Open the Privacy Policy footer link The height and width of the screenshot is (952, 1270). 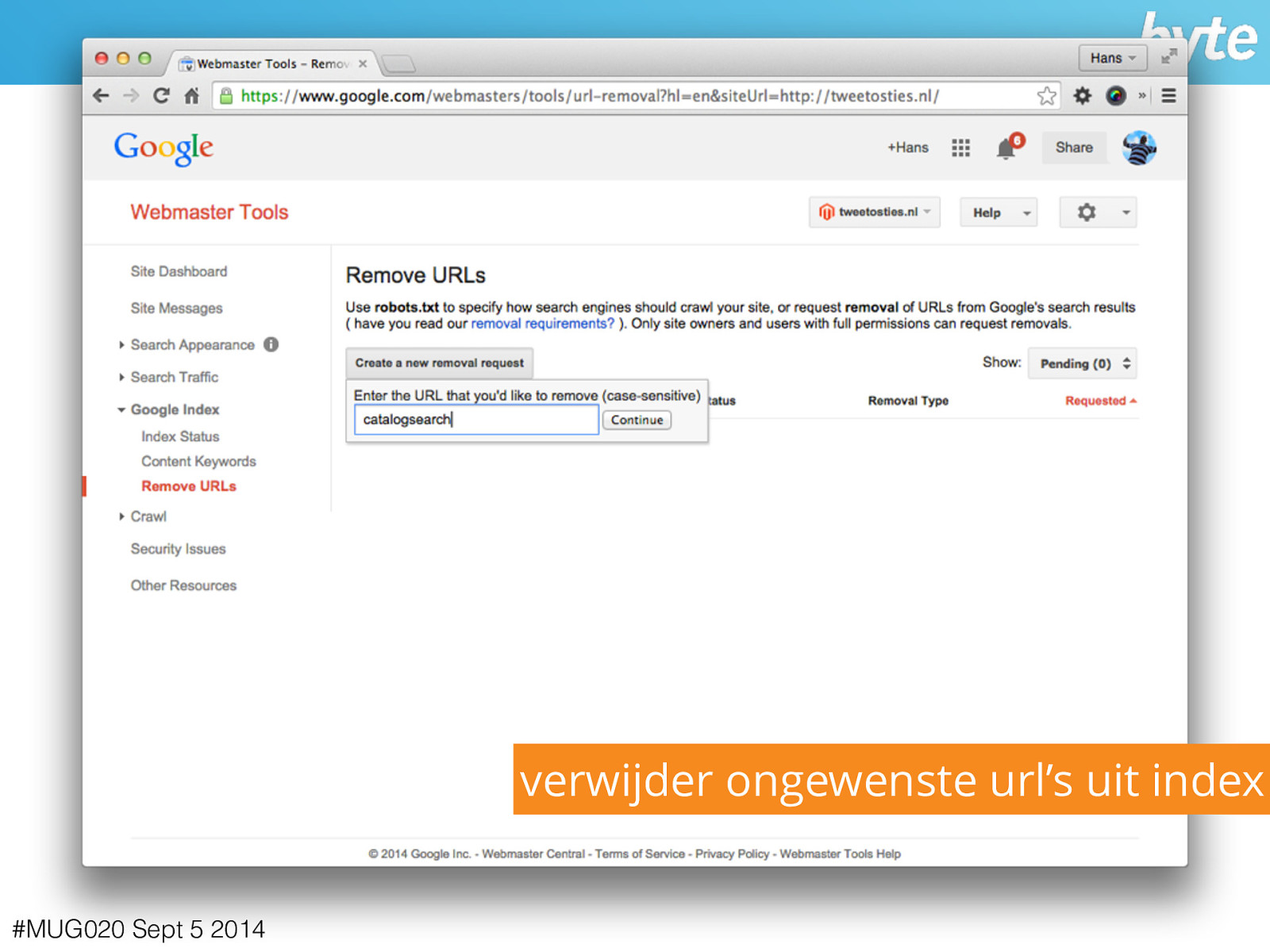pos(732,854)
